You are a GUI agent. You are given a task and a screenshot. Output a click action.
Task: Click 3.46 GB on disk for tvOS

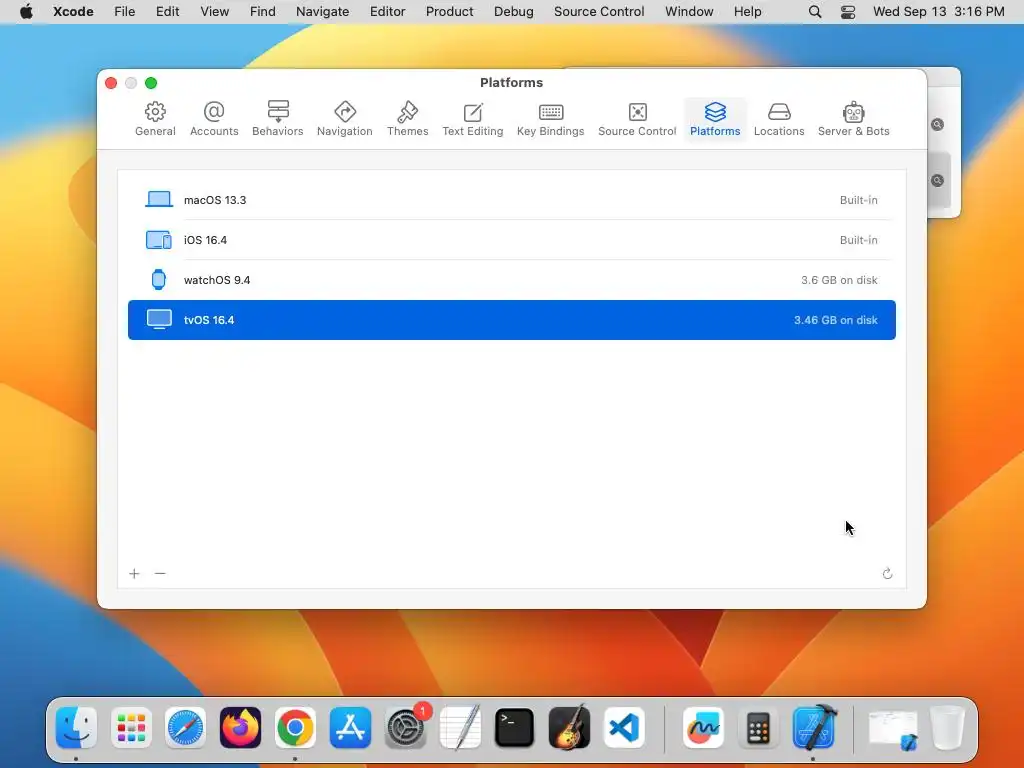(835, 320)
